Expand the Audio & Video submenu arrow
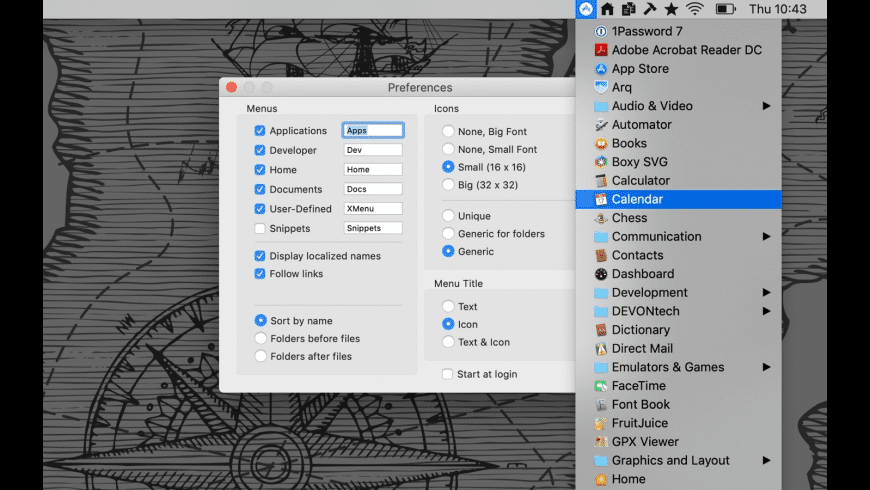This screenshot has width=870, height=490. click(766, 106)
